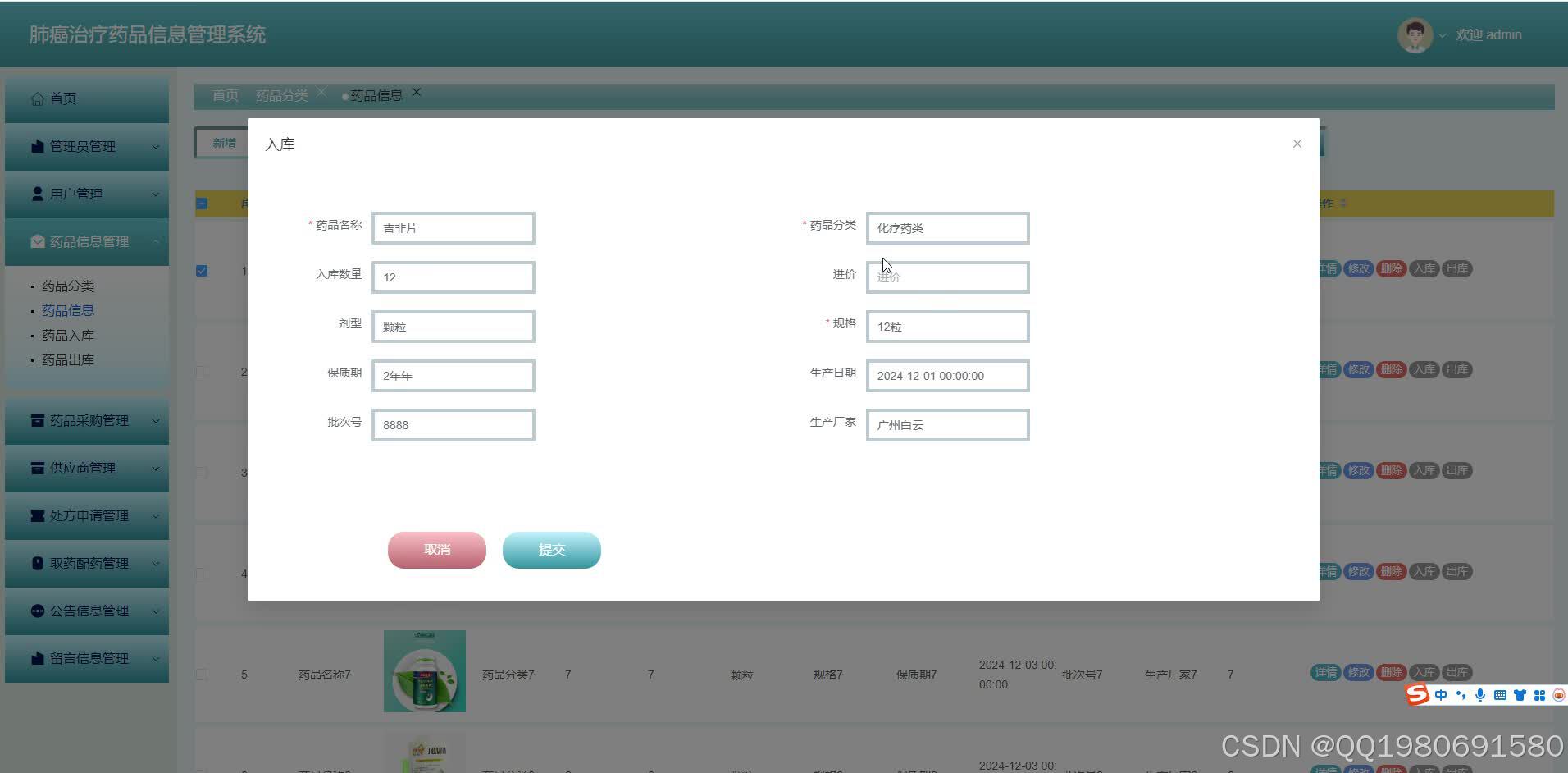The image size is (1568, 773).
Task: Click the 入库数量 field containing 12
Action: tap(454, 277)
